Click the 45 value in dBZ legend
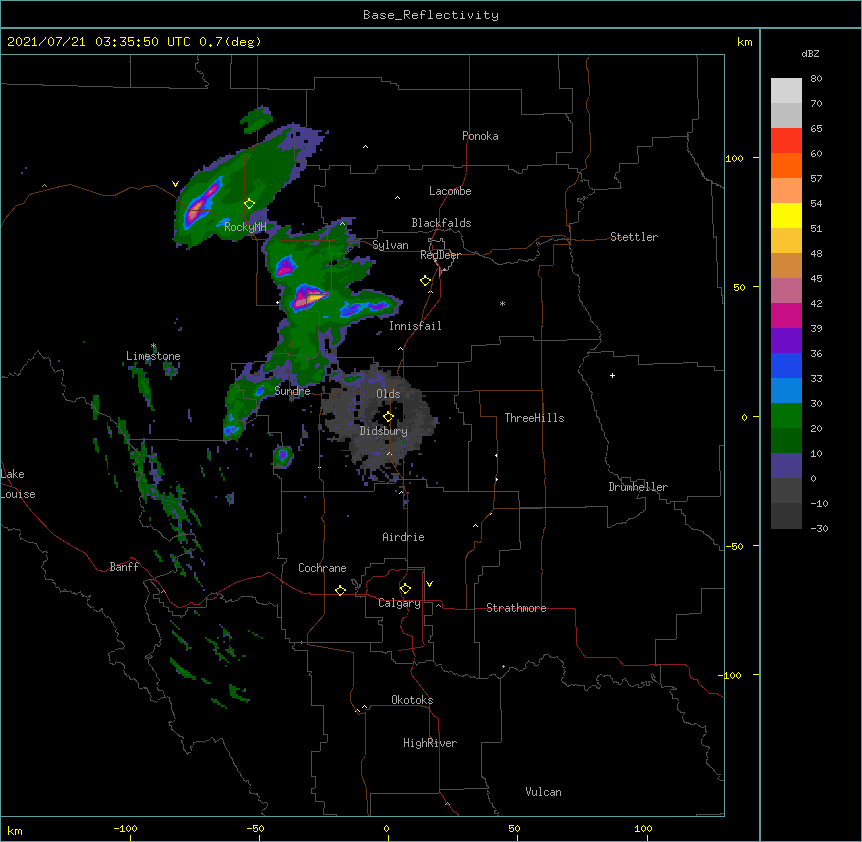 [x=816, y=279]
